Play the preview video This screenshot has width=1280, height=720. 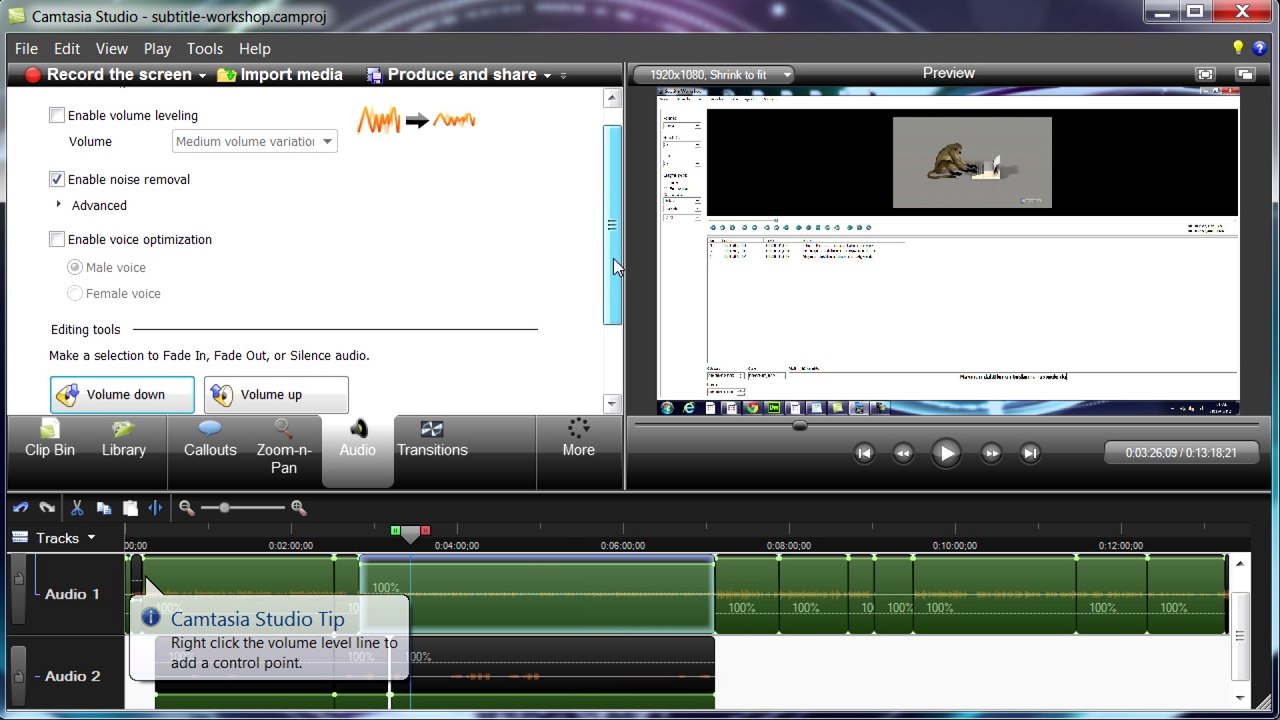pos(945,453)
